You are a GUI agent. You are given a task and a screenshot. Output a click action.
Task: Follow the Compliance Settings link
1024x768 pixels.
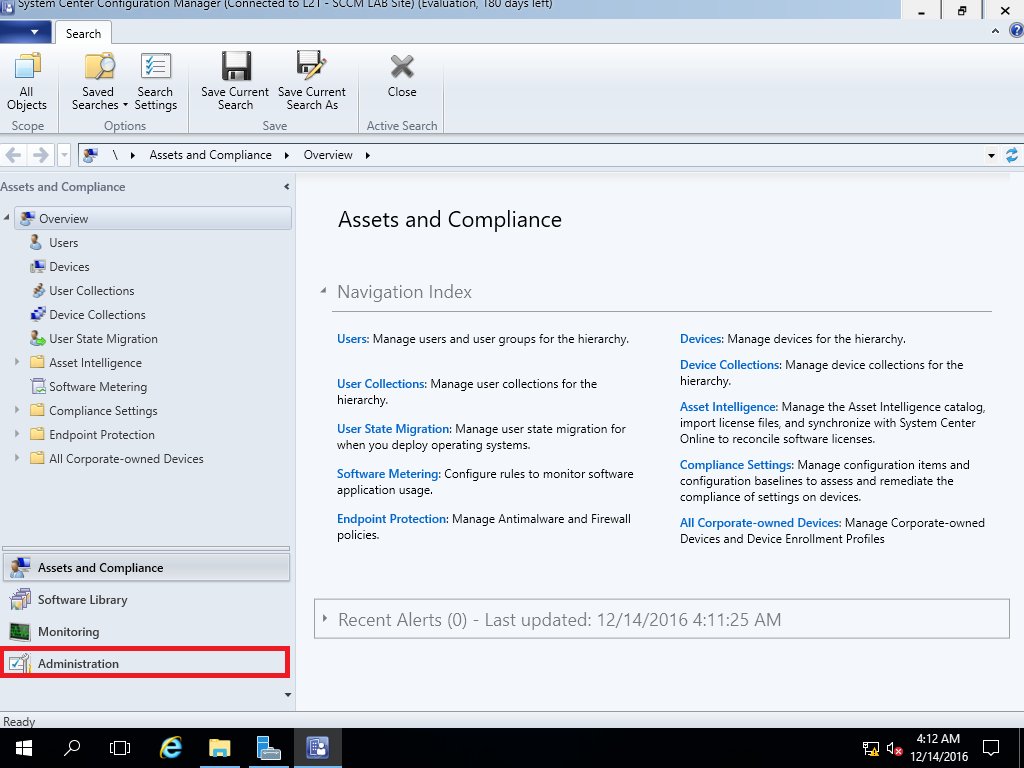736,465
